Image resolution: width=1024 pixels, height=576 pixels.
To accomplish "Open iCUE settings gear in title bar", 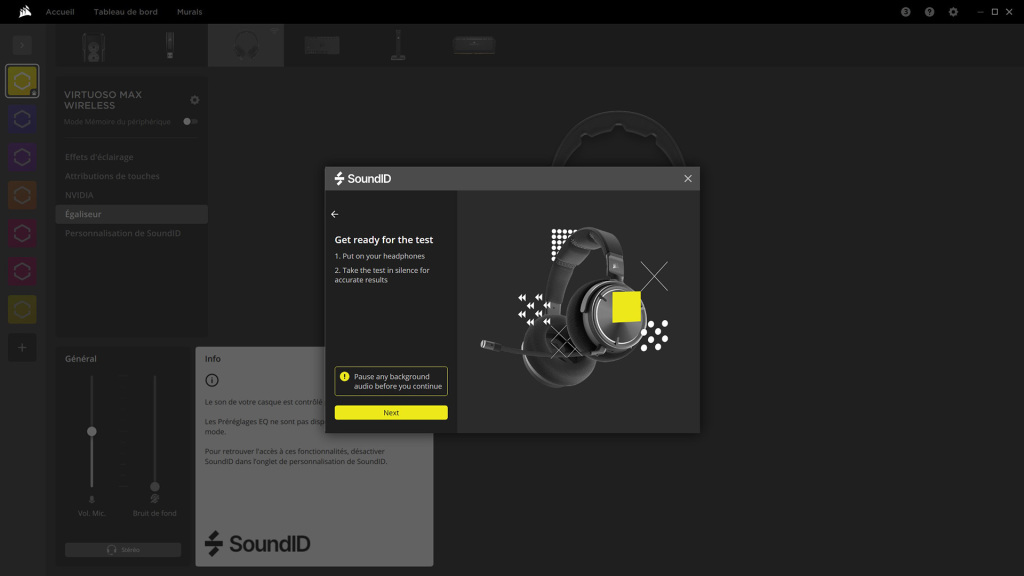I will click(x=953, y=12).
